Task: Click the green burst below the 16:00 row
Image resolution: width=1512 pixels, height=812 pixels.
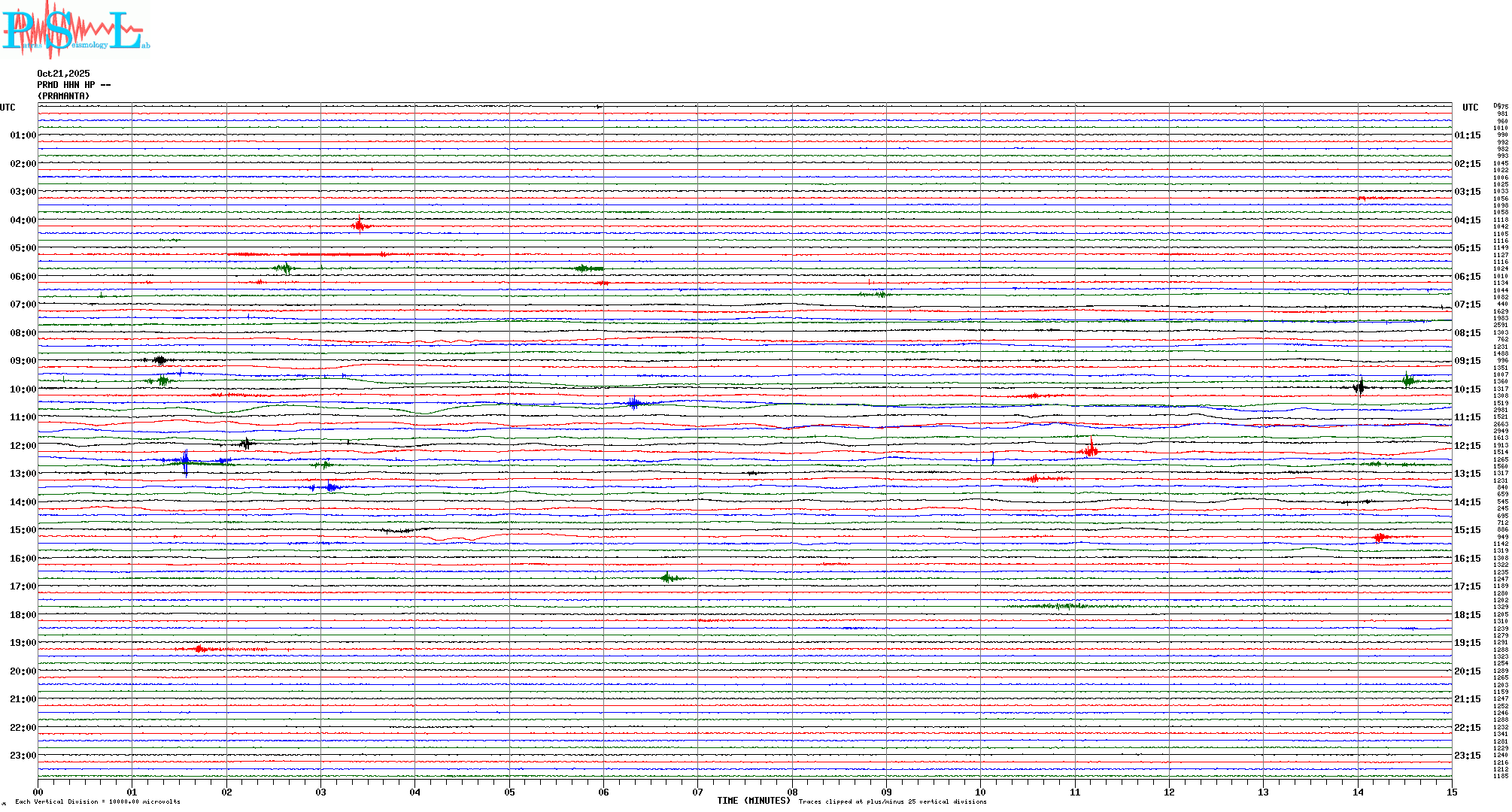Action: (668, 577)
